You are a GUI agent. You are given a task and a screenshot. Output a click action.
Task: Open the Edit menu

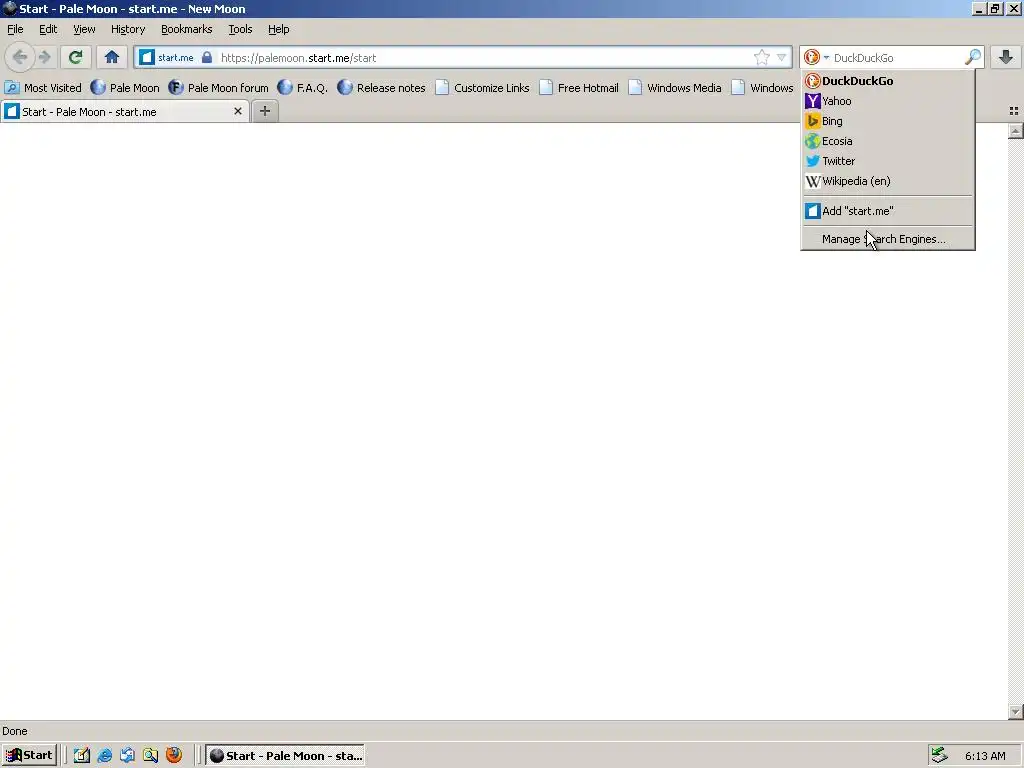click(48, 29)
